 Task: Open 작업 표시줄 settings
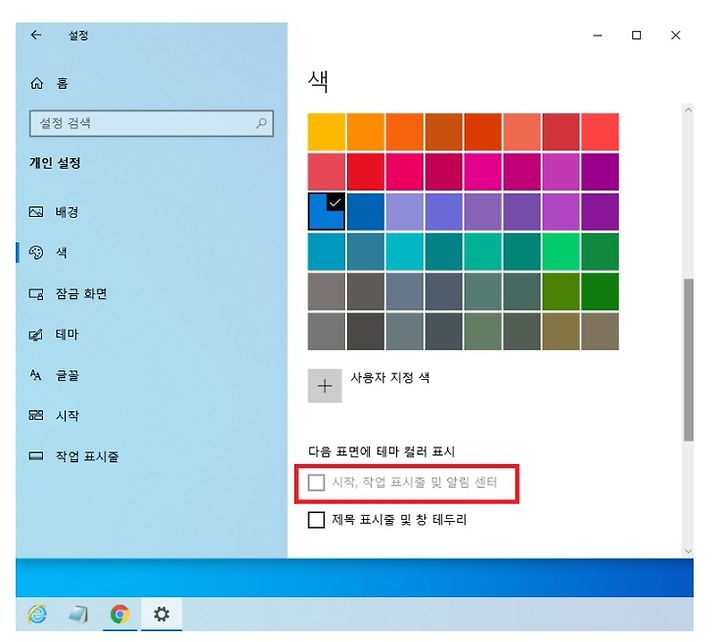(87, 456)
